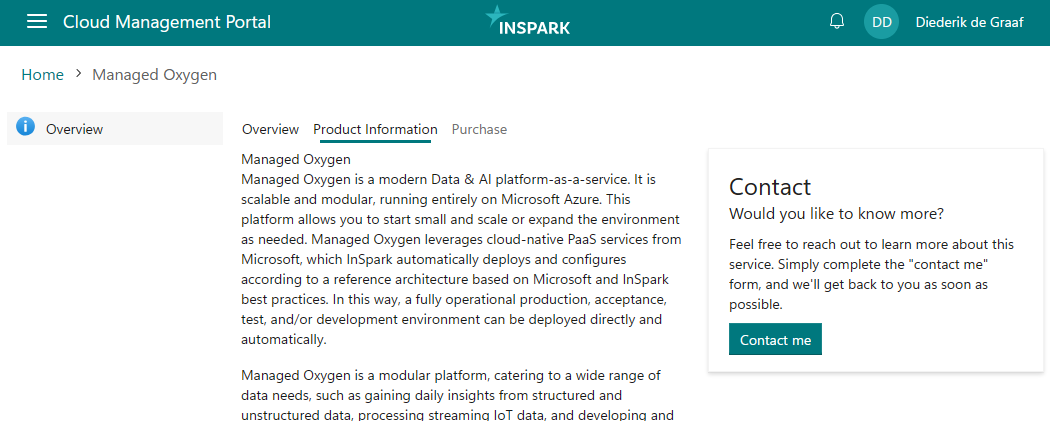Switch to the Product Information tab
The width and height of the screenshot is (1050, 421).
click(375, 130)
